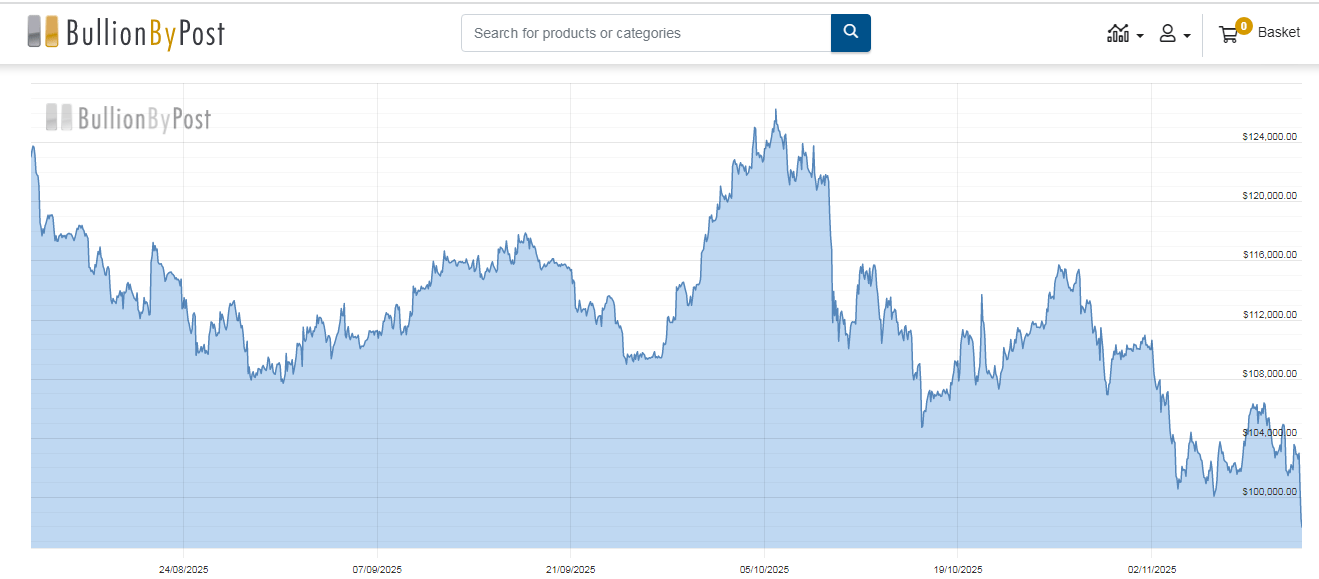Click the $100,000.00 price axis label
Viewport: 1319px width, 579px height.
[1269, 492]
